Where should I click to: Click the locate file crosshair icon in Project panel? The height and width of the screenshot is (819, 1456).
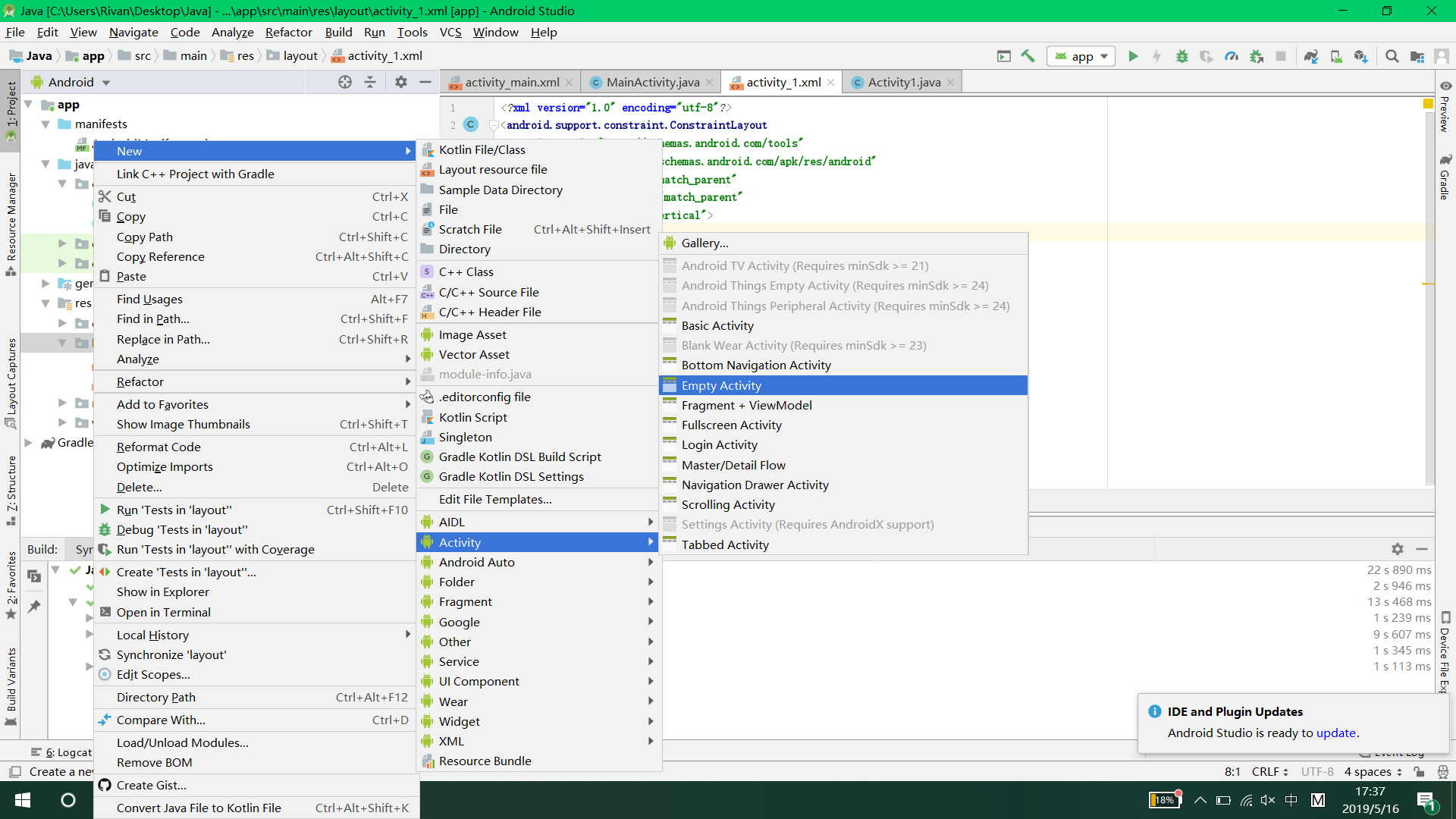pos(345,82)
